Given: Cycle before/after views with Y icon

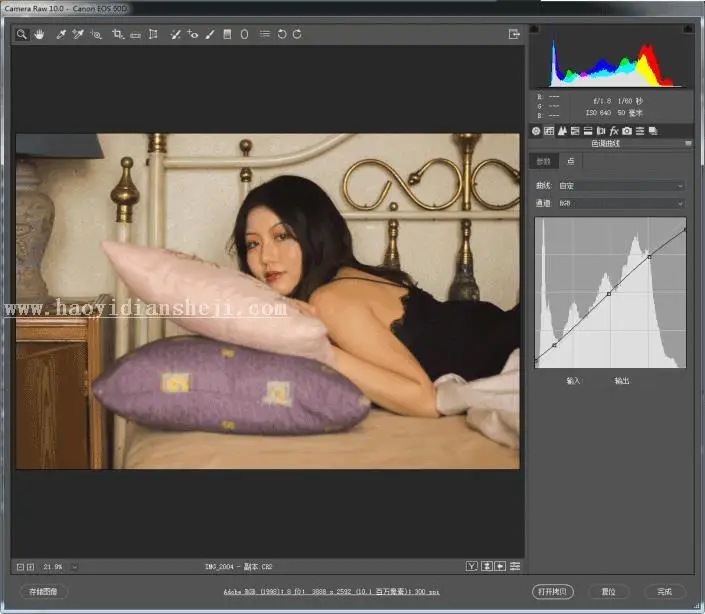Looking at the screenshot, I should [472, 566].
